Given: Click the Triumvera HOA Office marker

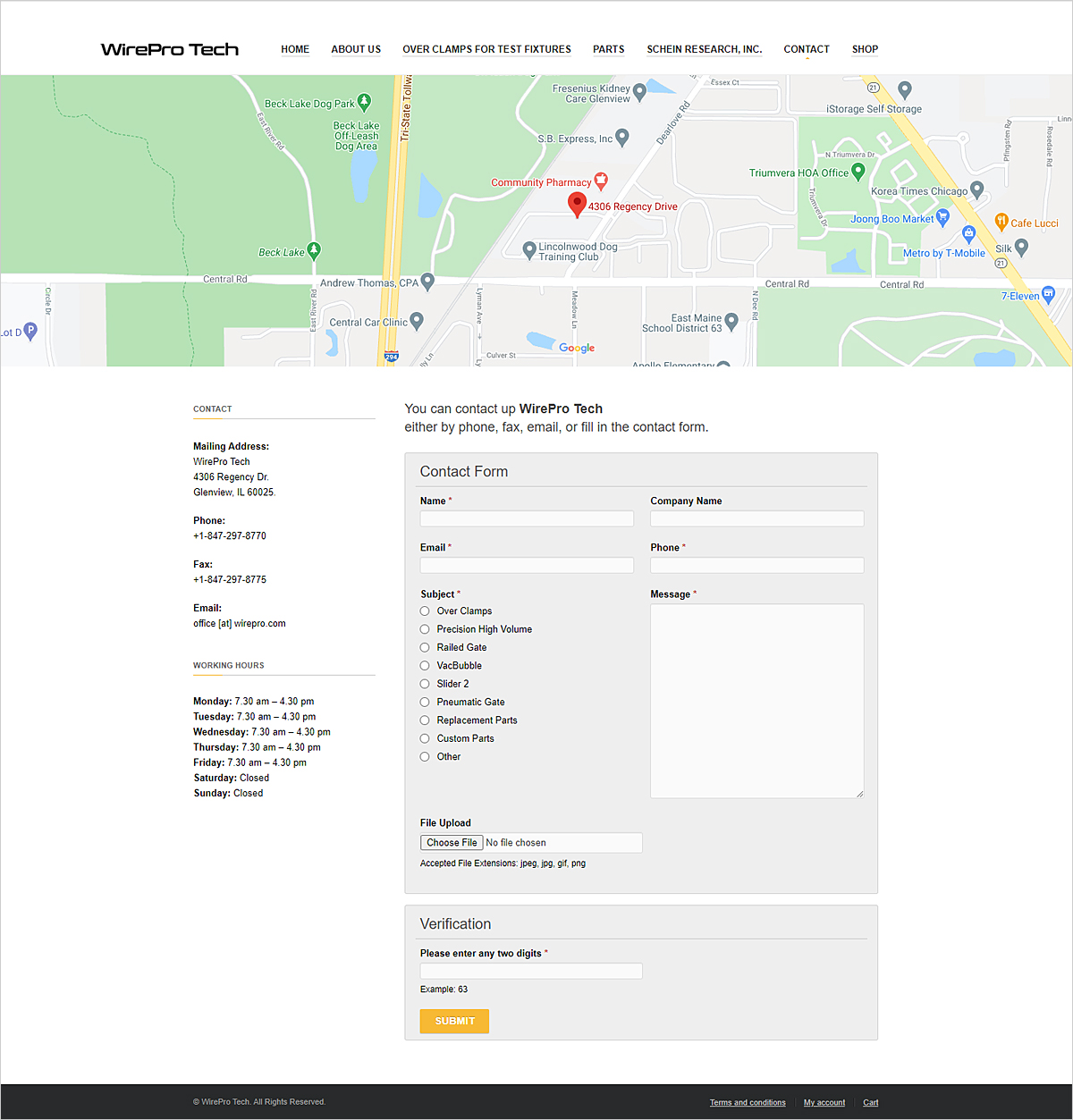Looking at the screenshot, I should point(858,171).
